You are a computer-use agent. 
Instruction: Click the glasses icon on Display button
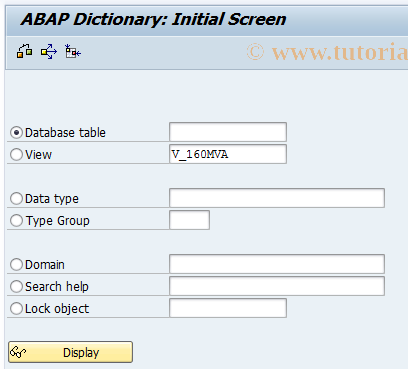pyautogui.click(x=18, y=352)
